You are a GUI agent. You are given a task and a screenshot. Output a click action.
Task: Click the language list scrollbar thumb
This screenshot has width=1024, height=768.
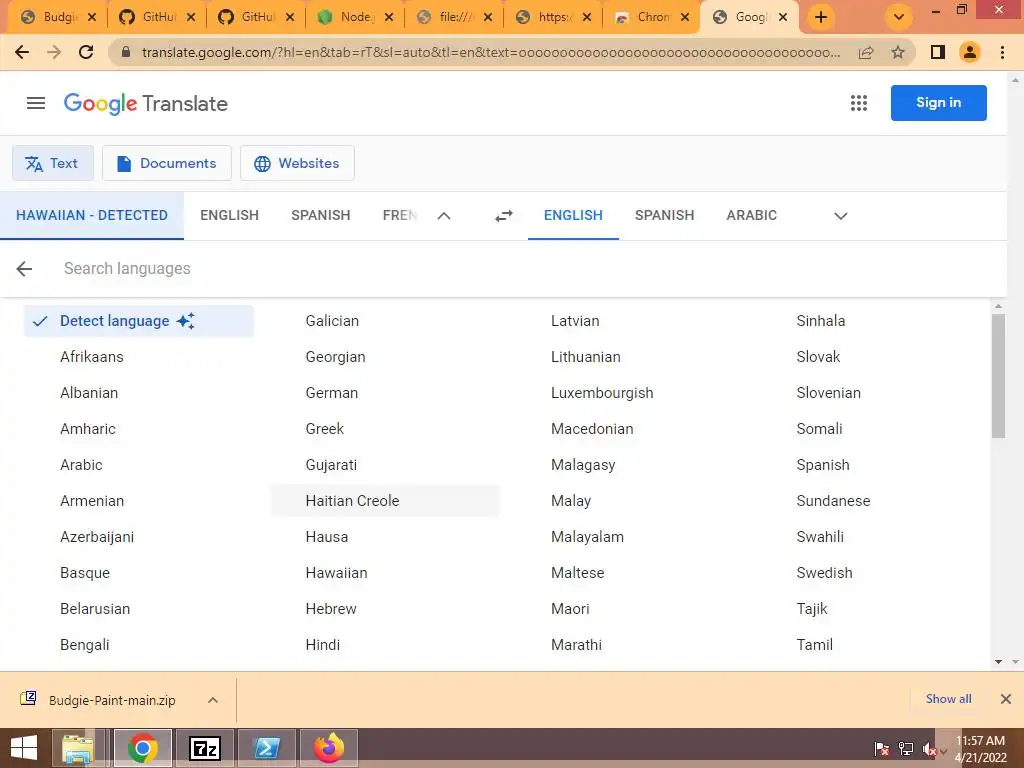click(998, 376)
